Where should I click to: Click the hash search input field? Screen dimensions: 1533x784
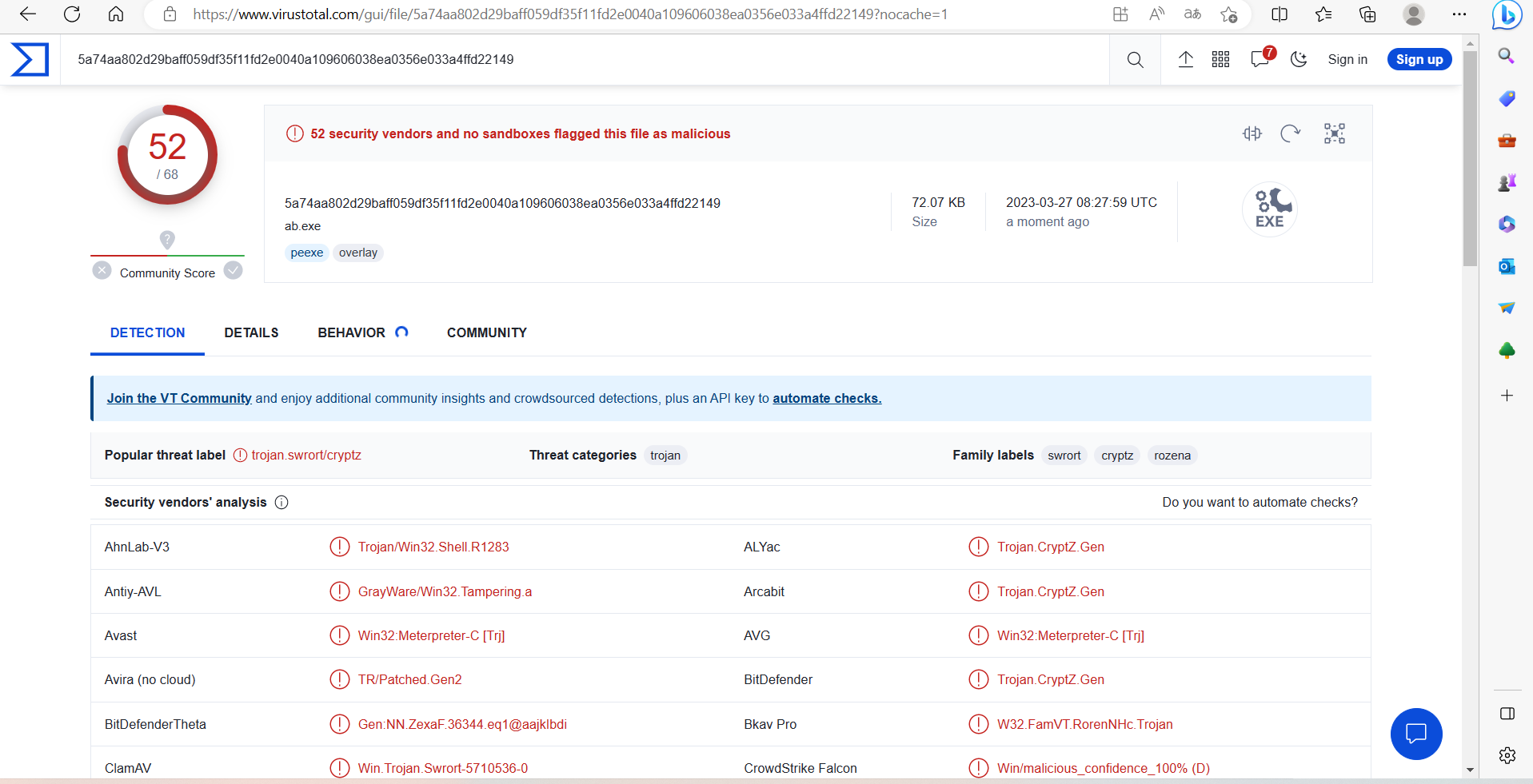tap(584, 60)
